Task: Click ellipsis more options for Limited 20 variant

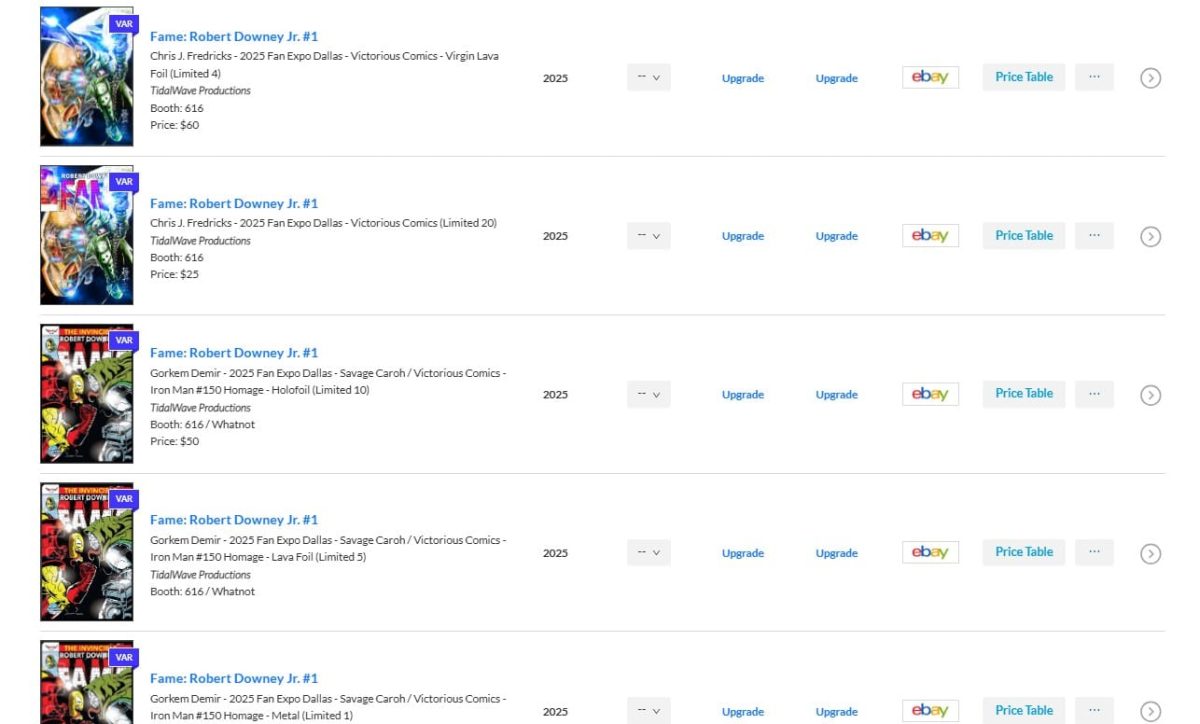Action: (1094, 236)
